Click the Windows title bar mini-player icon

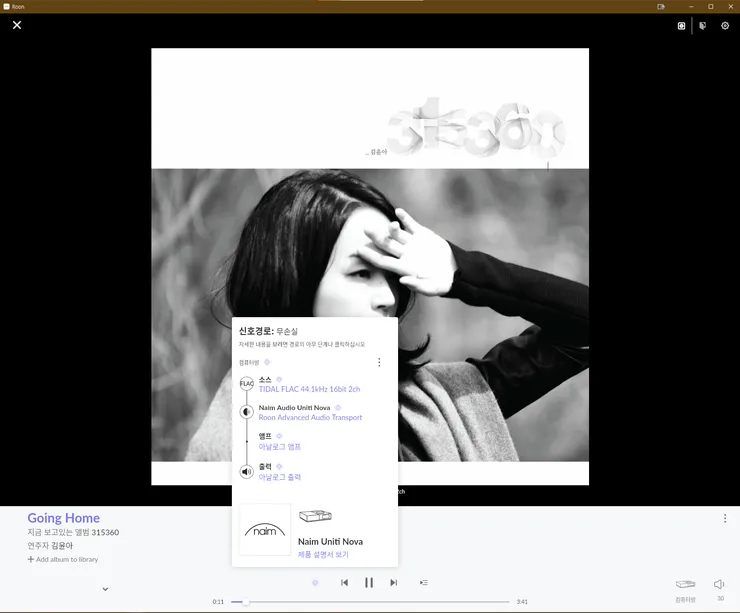661,7
